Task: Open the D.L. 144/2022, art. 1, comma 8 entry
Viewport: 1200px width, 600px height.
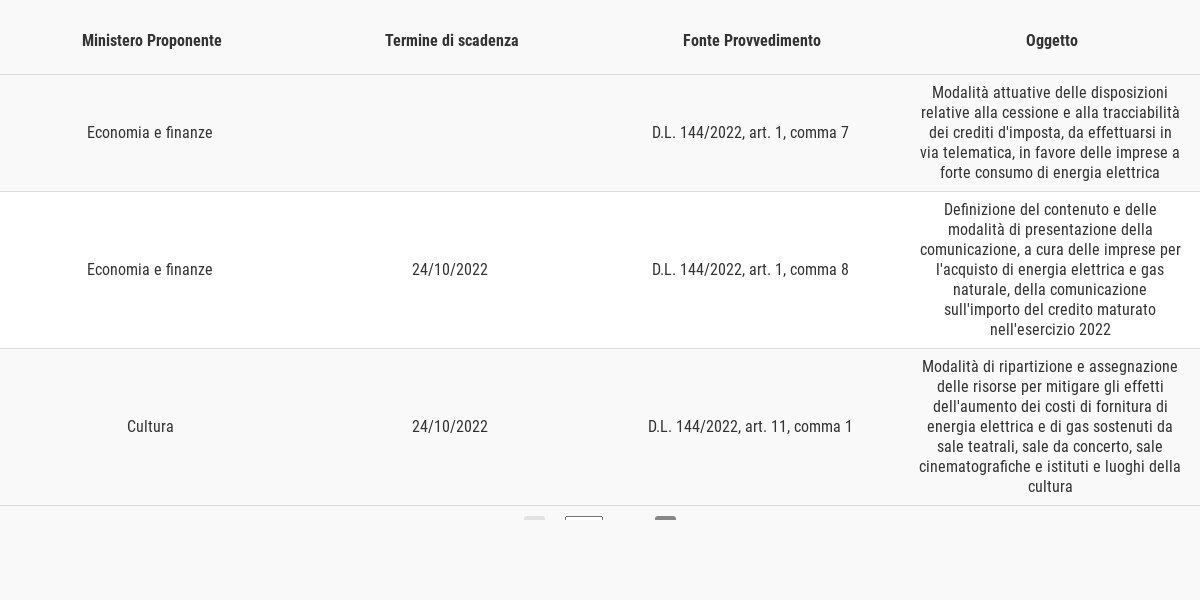Action: 750,270
